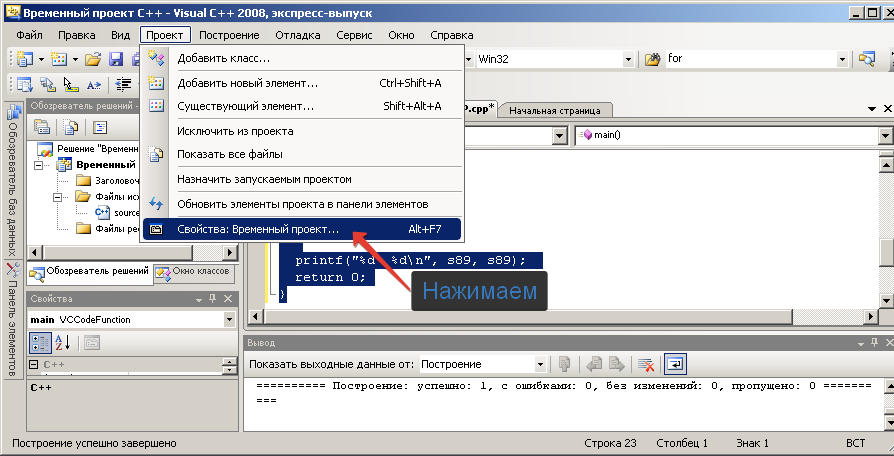Open the 'Обозреватель баз данных' side tab
894x456 pixels.
click(x=13, y=181)
